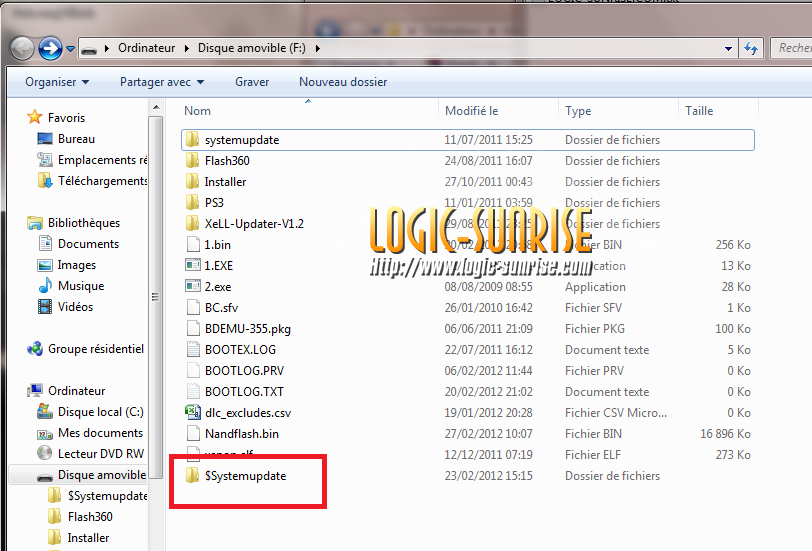Select the 2.exe application icon
Screen dimensions: 812x551
193,286
